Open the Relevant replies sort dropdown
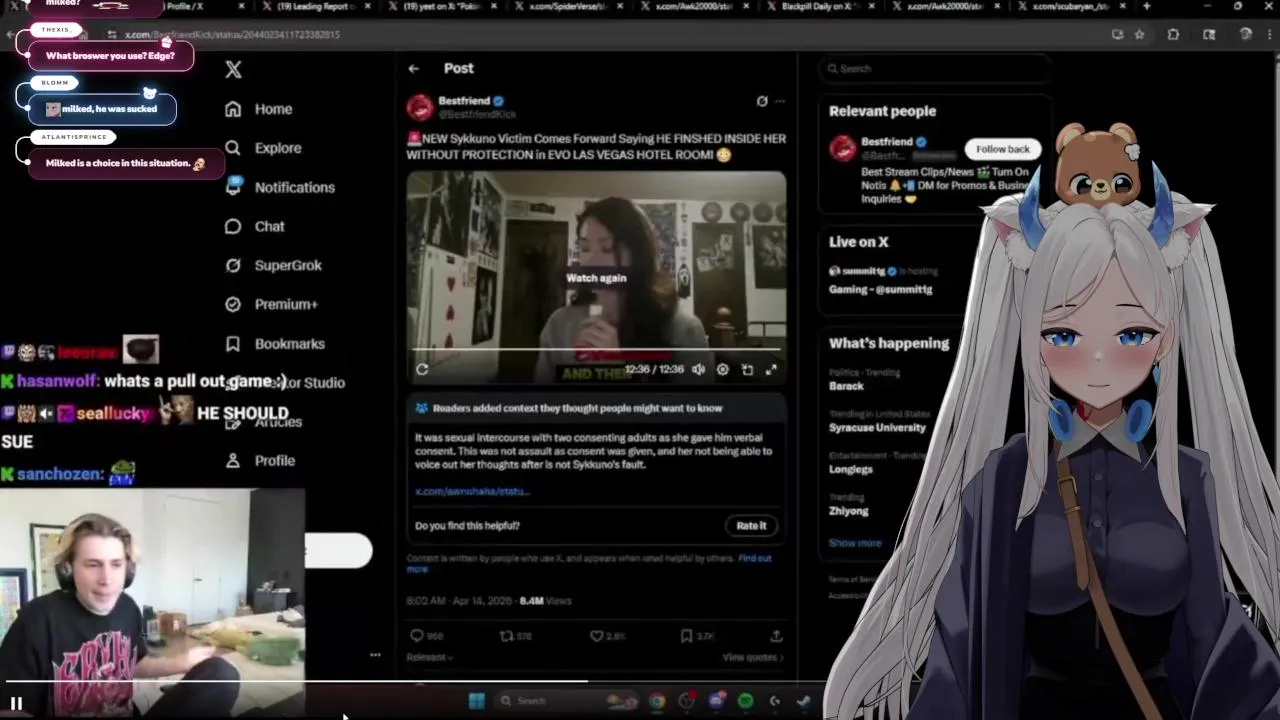Screen dimensions: 1280x720 [x=430, y=657]
